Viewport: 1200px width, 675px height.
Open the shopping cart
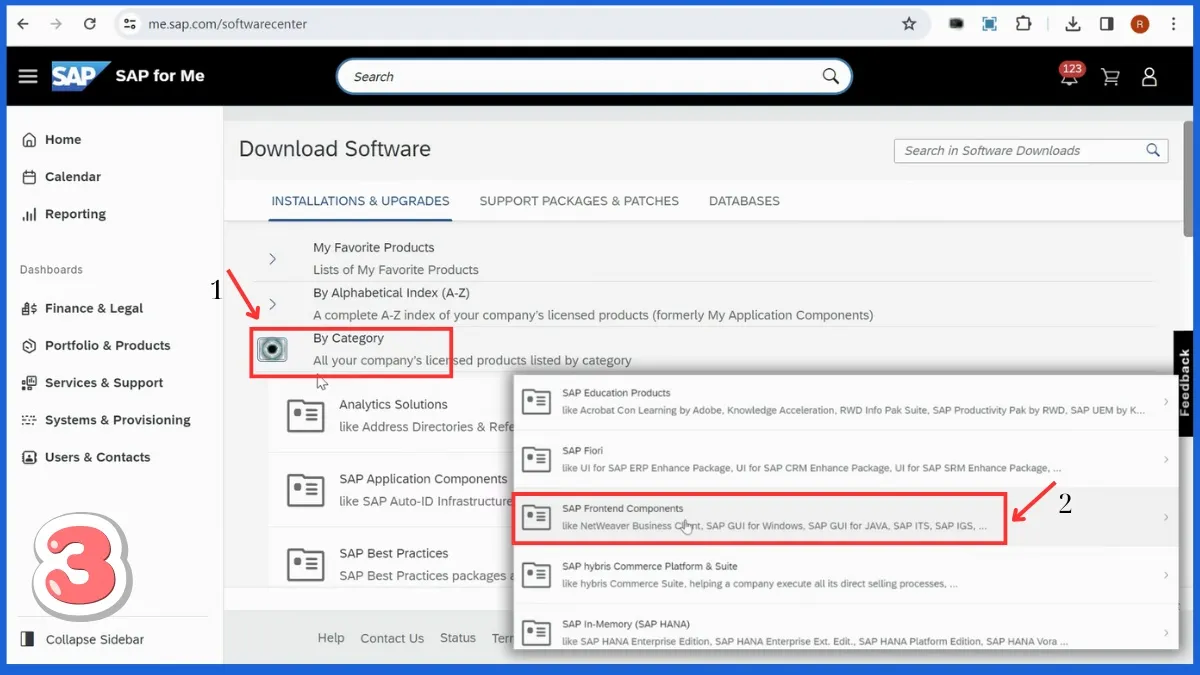point(1110,76)
